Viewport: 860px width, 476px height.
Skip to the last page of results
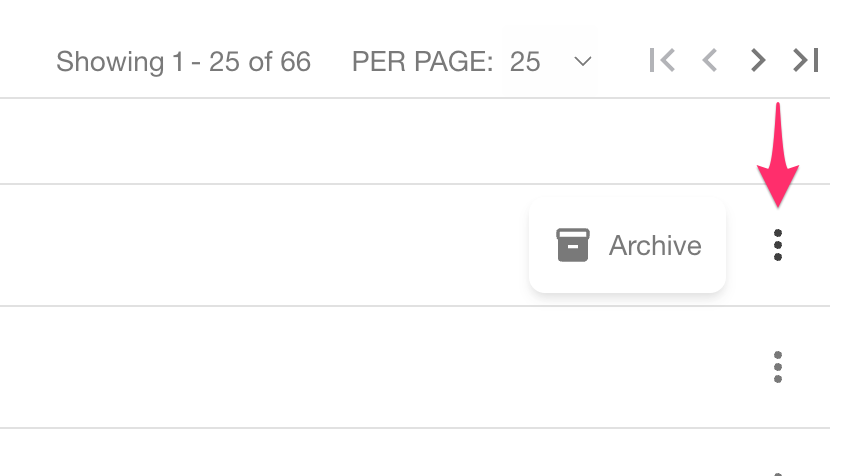pyautogui.click(x=805, y=60)
